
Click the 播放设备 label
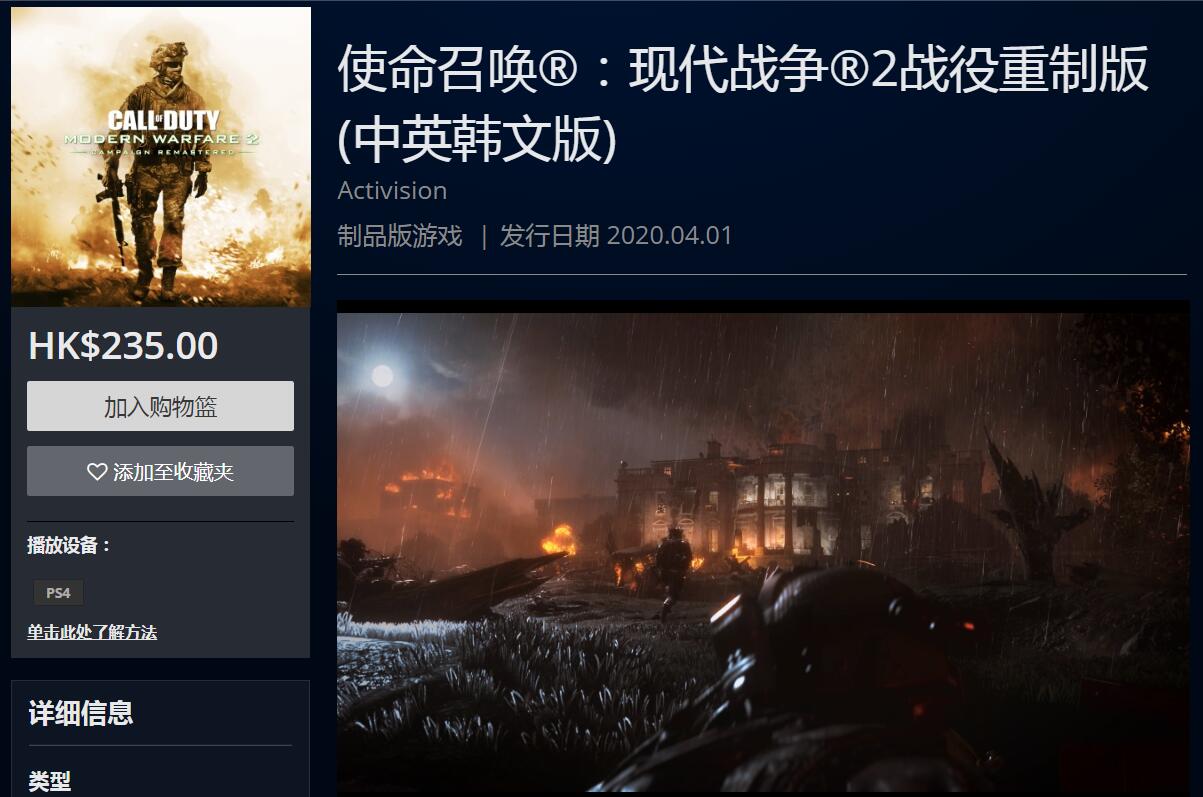coord(69,545)
